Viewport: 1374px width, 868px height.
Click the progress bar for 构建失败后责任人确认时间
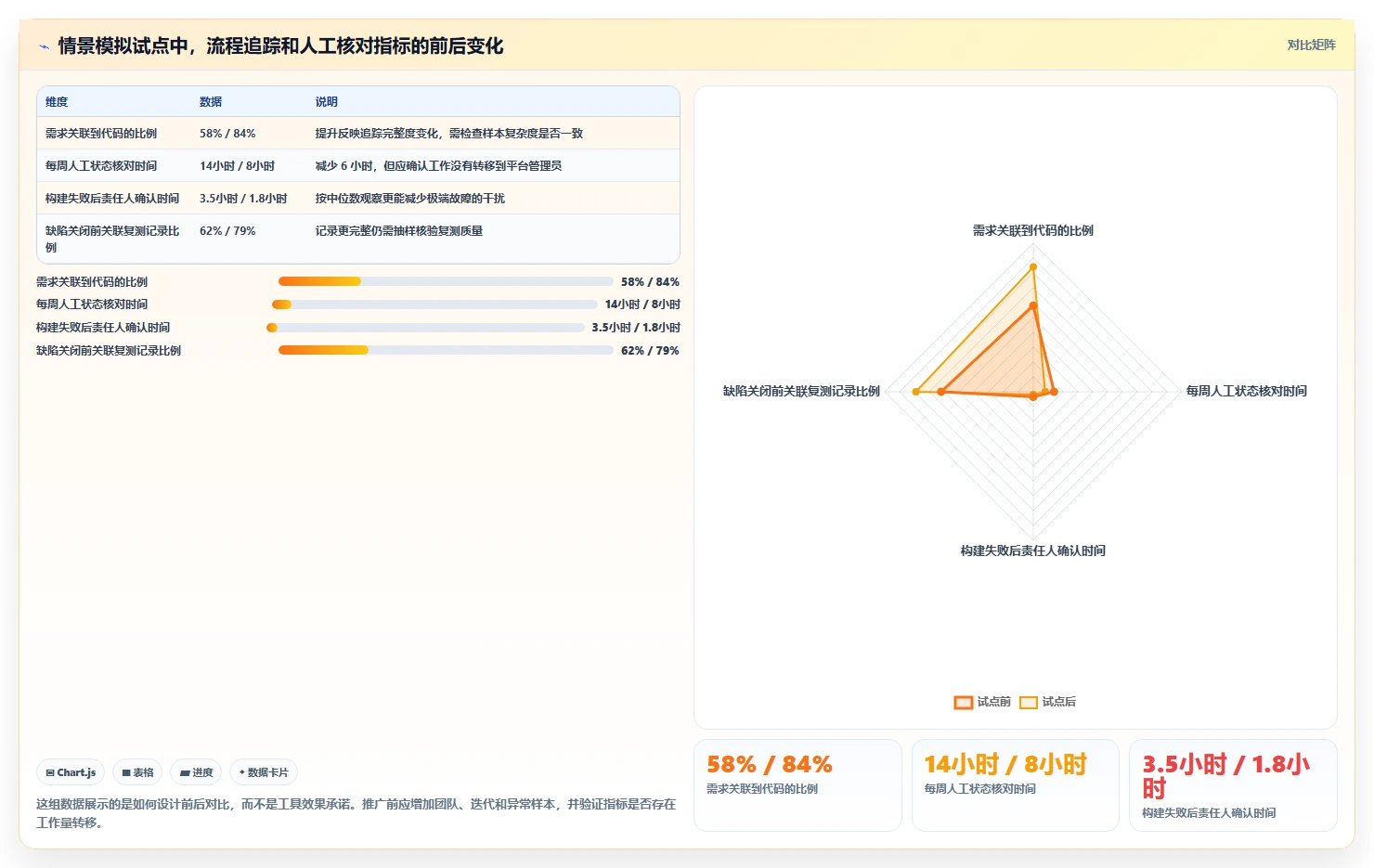point(425,328)
